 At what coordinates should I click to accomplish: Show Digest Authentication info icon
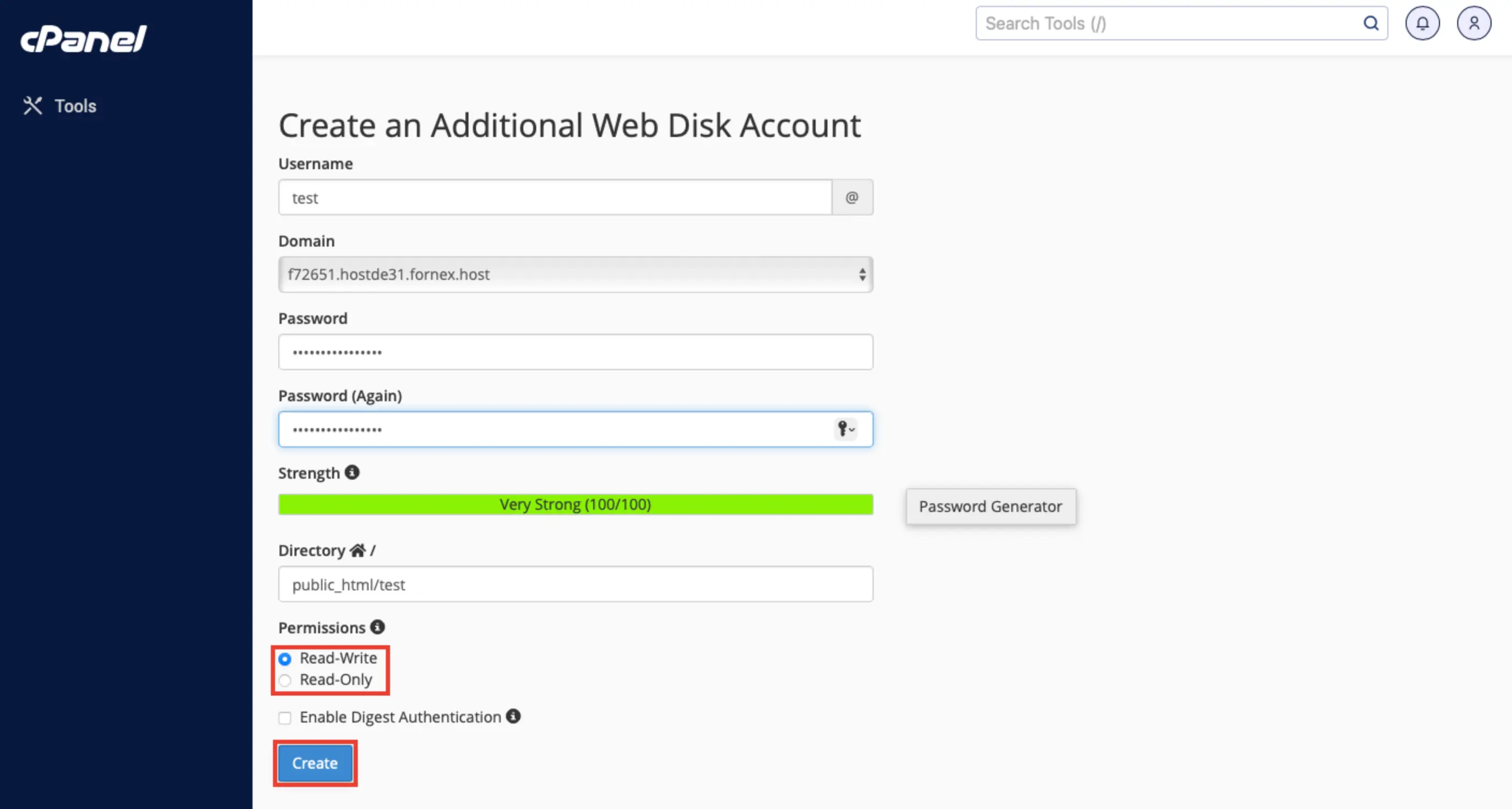(514, 716)
